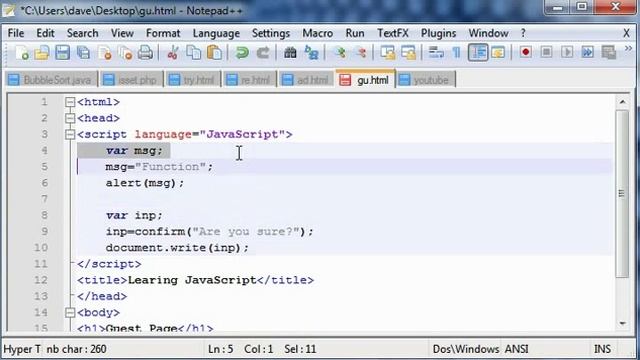640x360 pixels.
Task: Toggle word wrap in the toolbar
Action: (436, 53)
